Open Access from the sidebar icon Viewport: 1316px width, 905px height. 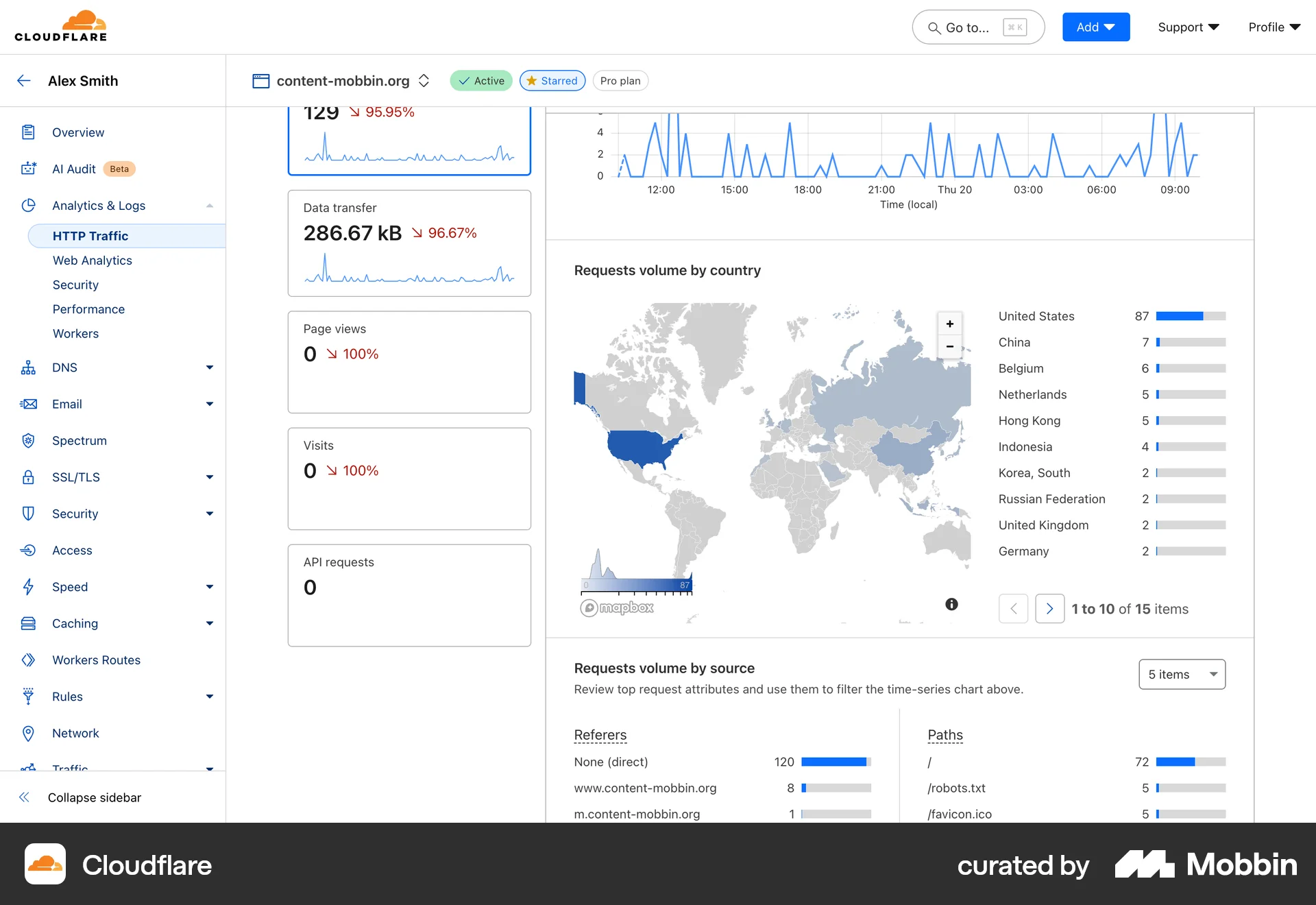click(x=28, y=550)
